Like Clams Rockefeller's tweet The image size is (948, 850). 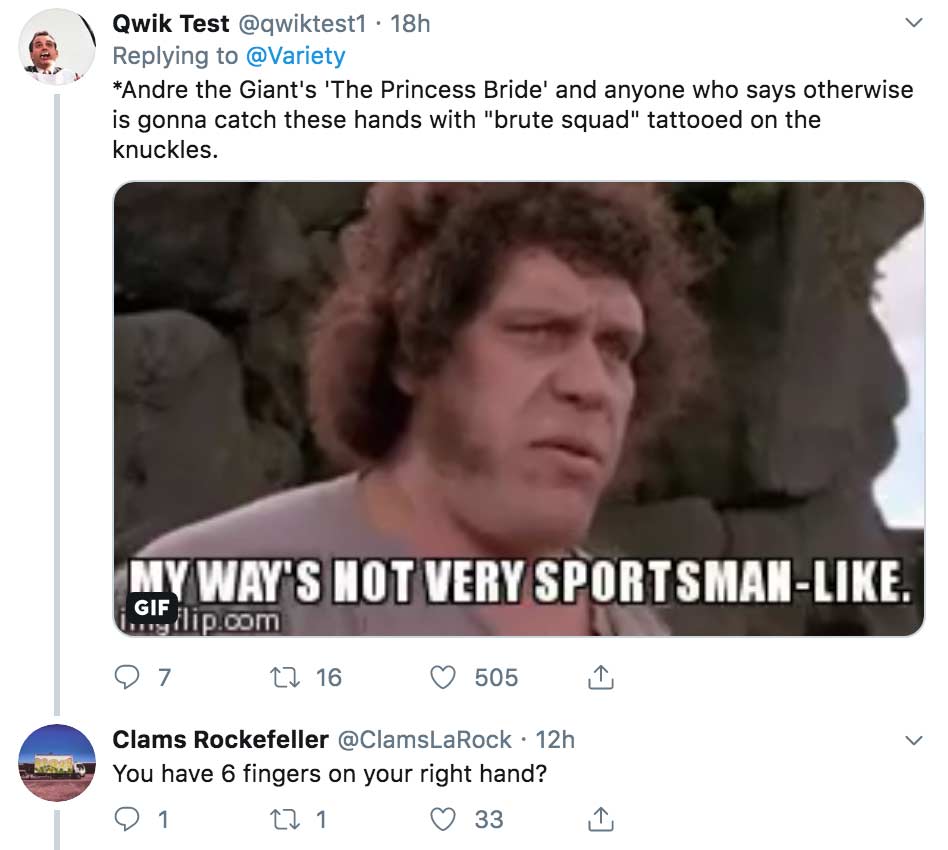[x=443, y=820]
